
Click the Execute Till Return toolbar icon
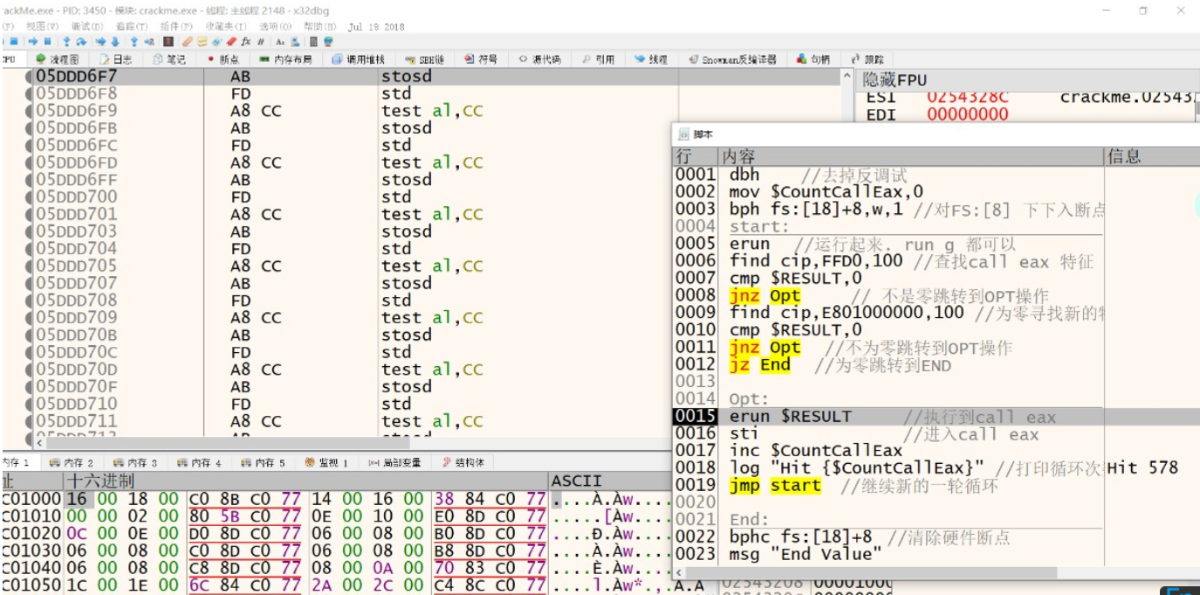134,42
